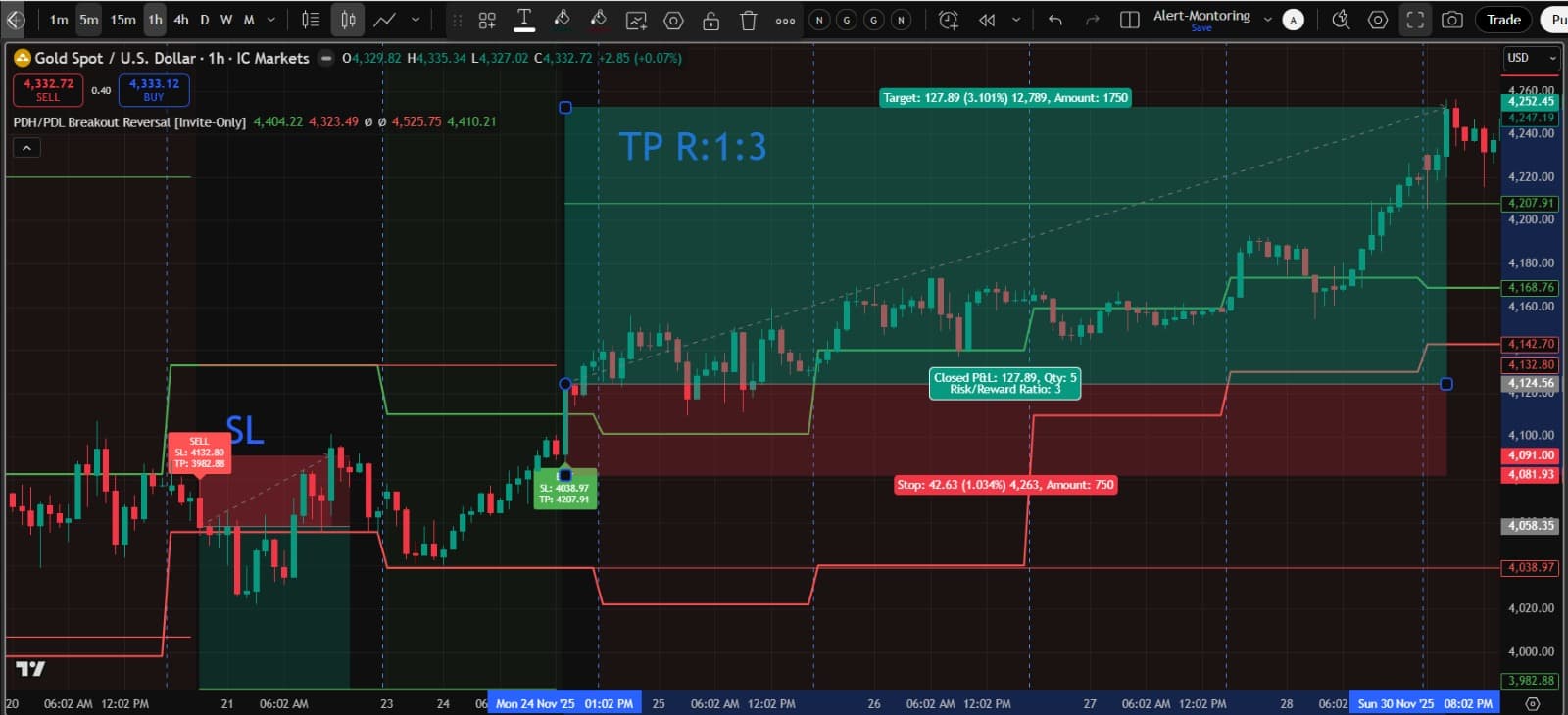Open the layout setup split-panel icon

(1130, 20)
